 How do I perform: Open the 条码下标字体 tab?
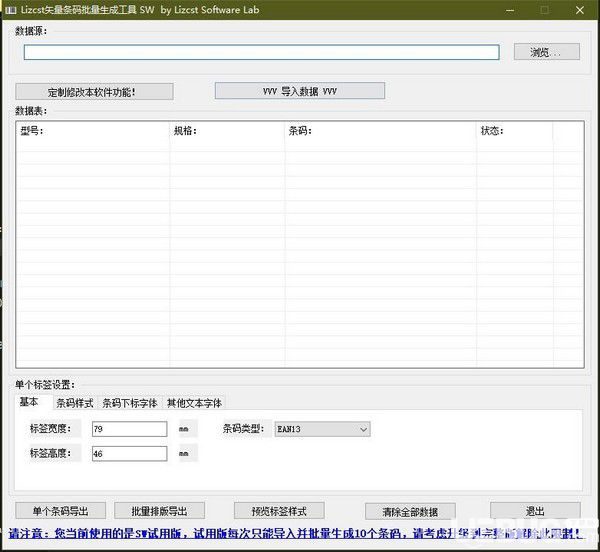tap(130, 403)
